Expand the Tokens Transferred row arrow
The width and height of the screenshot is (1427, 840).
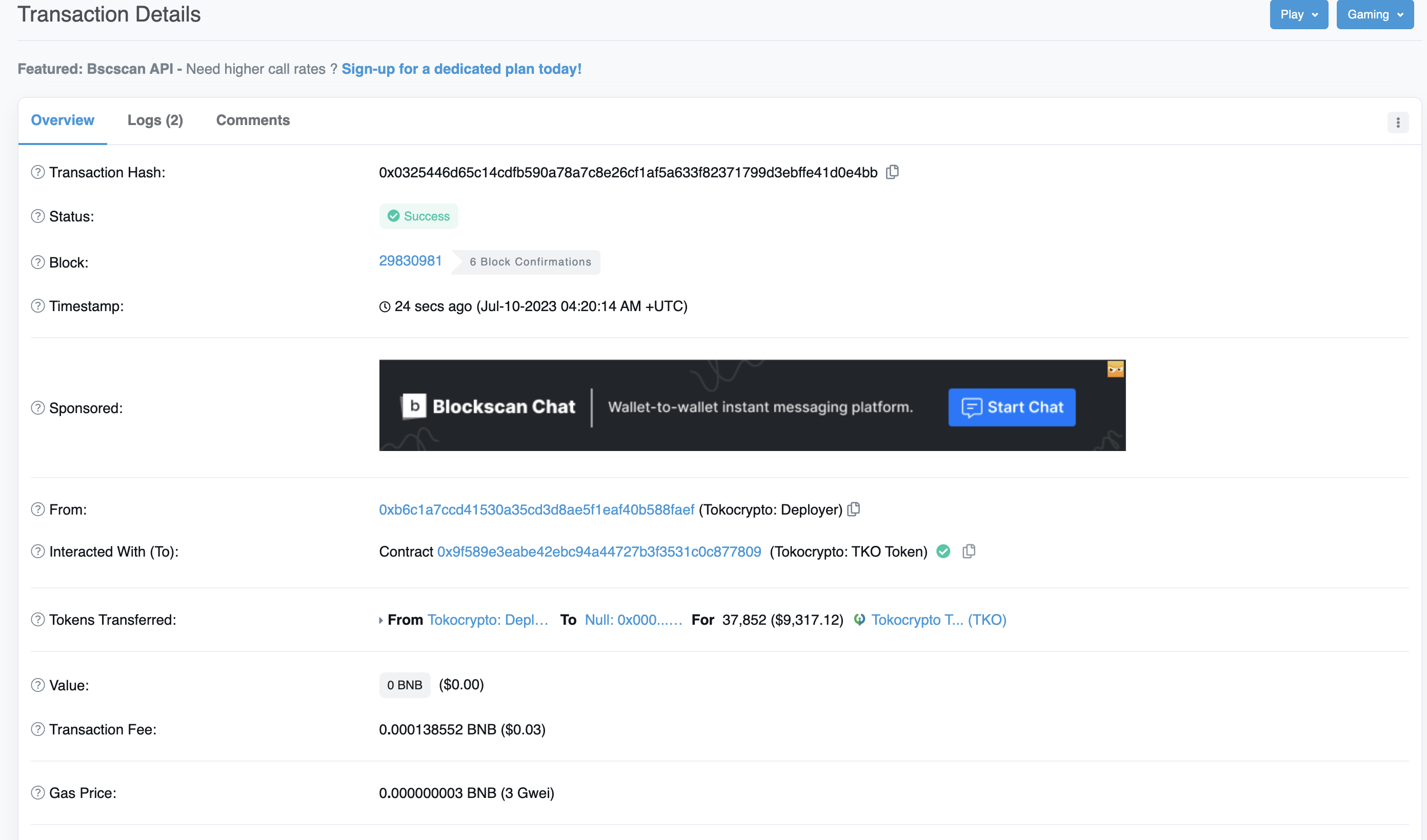[x=381, y=620]
